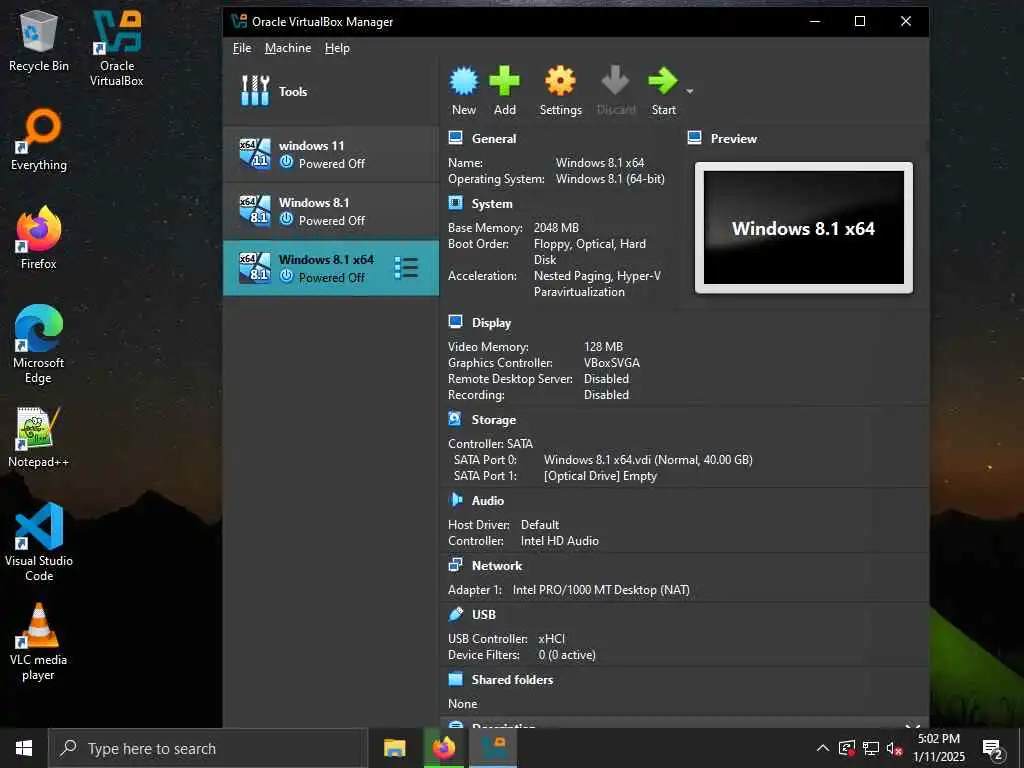Click the windows 11 VM OS icon
1024x768 pixels.
[x=255, y=154]
